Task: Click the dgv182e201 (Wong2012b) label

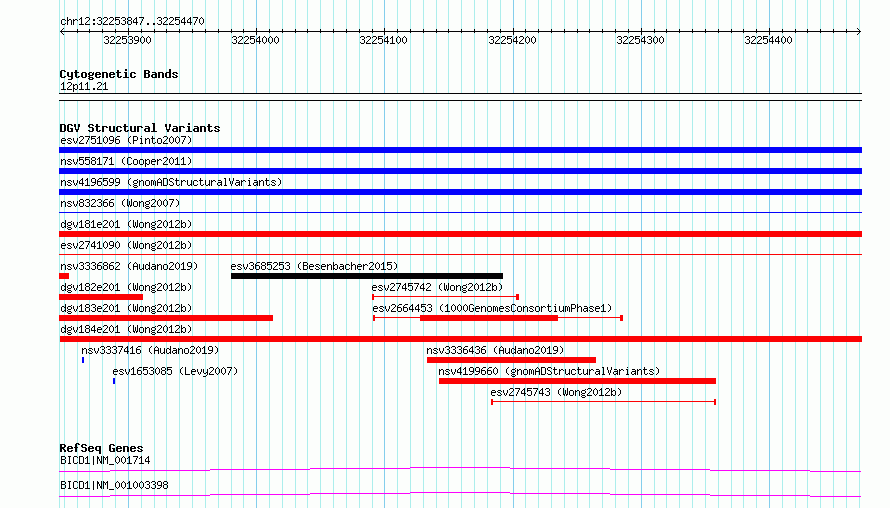Action: (x=126, y=287)
